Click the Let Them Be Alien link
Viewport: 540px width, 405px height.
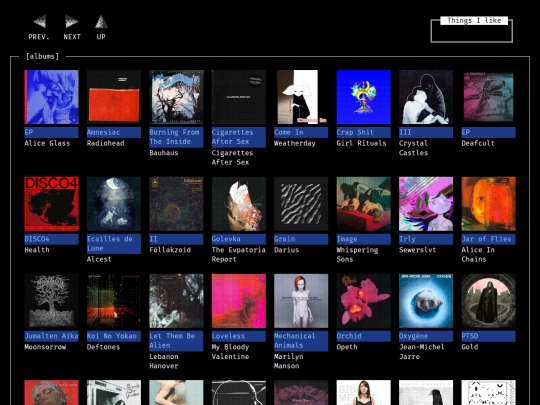coord(176,341)
